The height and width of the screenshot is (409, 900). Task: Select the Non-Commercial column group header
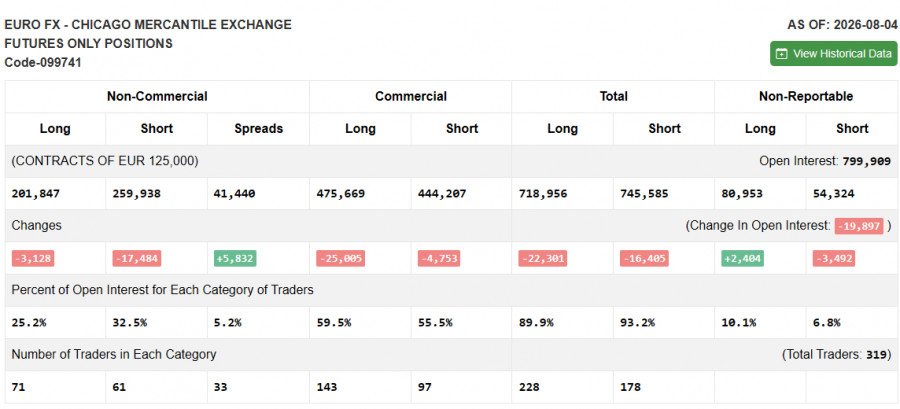pos(157,96)
